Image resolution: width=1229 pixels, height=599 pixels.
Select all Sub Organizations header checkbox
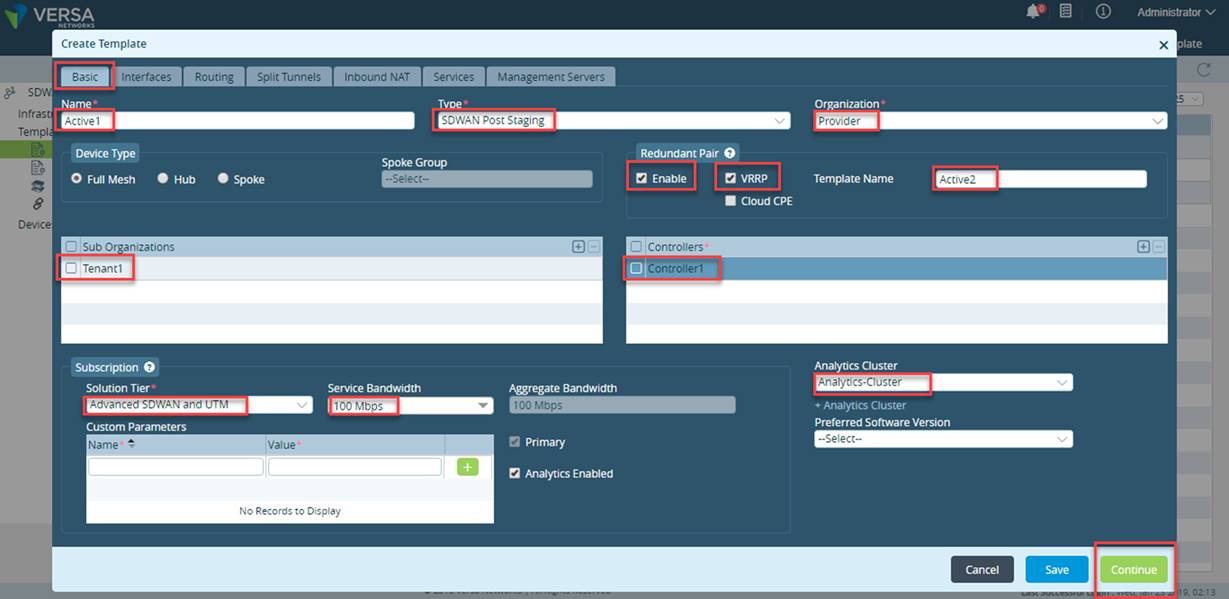[x=71, y=246]
